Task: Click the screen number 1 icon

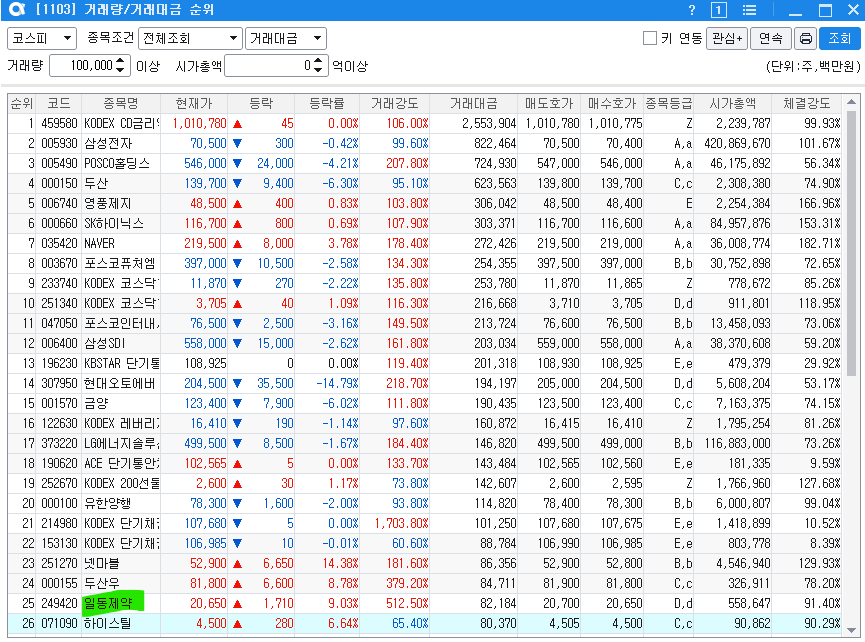Action: click(x=718, y=10)
